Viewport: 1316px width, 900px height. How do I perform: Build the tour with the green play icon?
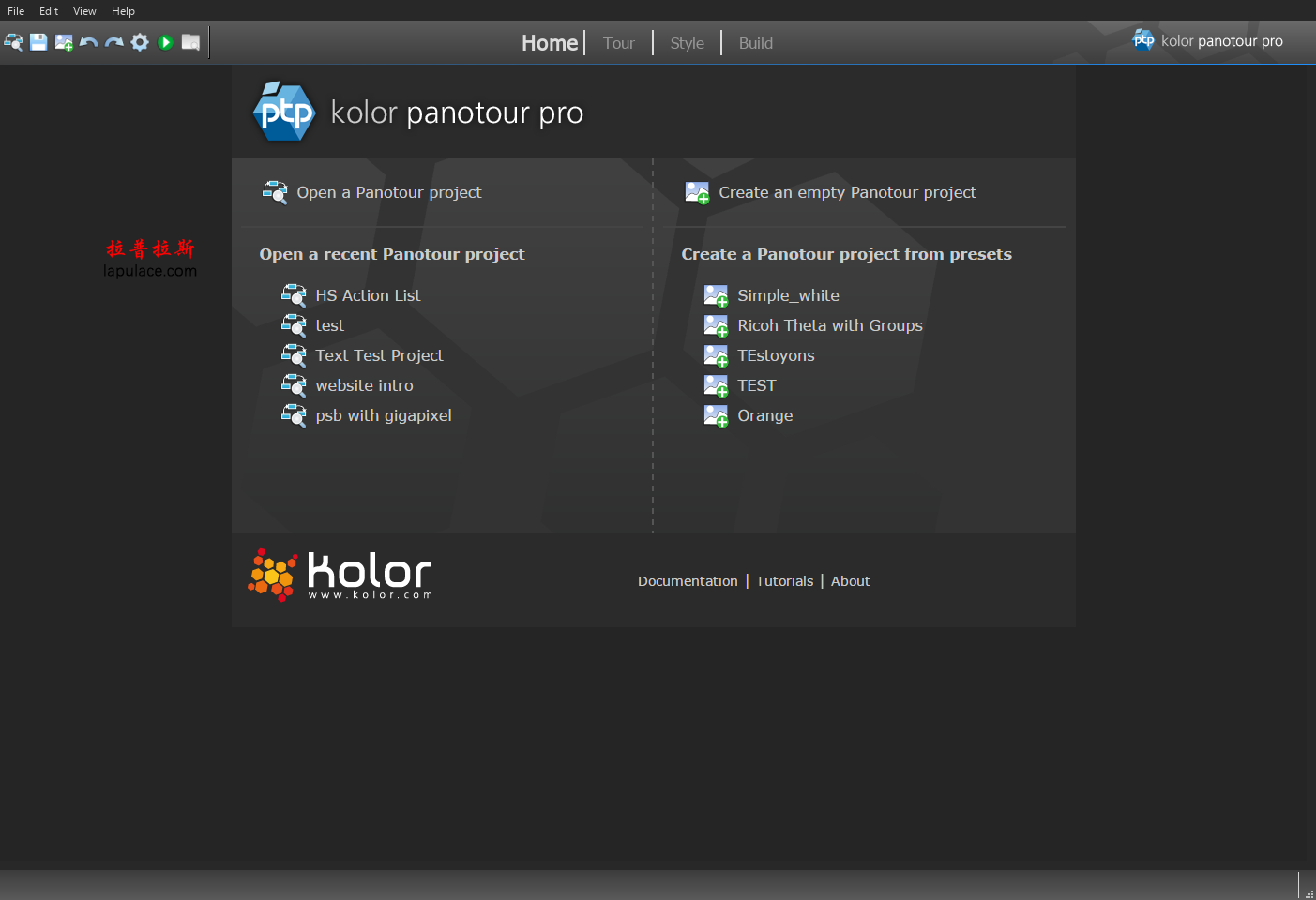click(165, 42)
